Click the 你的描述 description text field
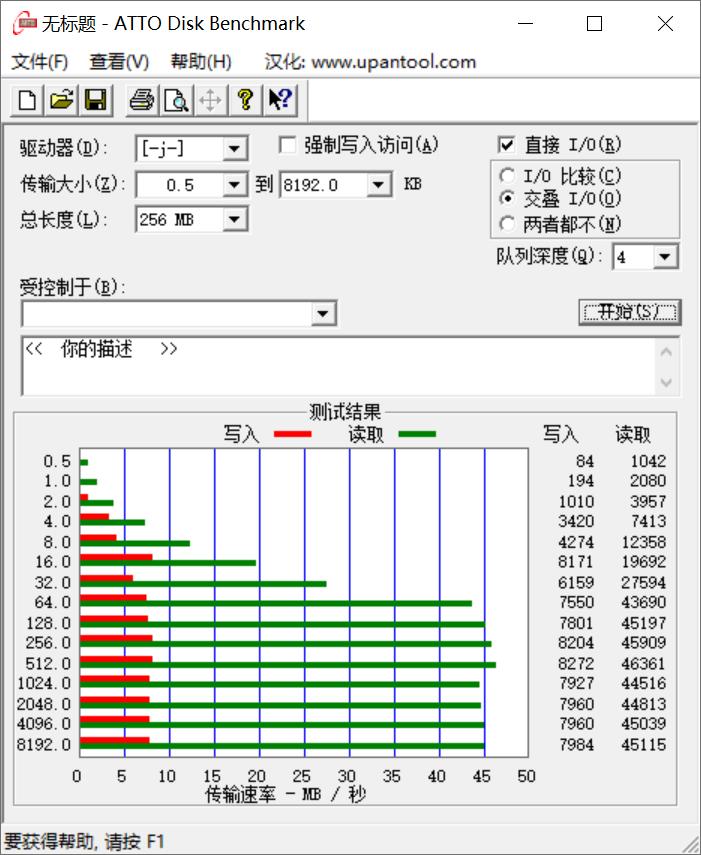Image resolution: width=701 pixels, height=855 pixels. point(338,366)
